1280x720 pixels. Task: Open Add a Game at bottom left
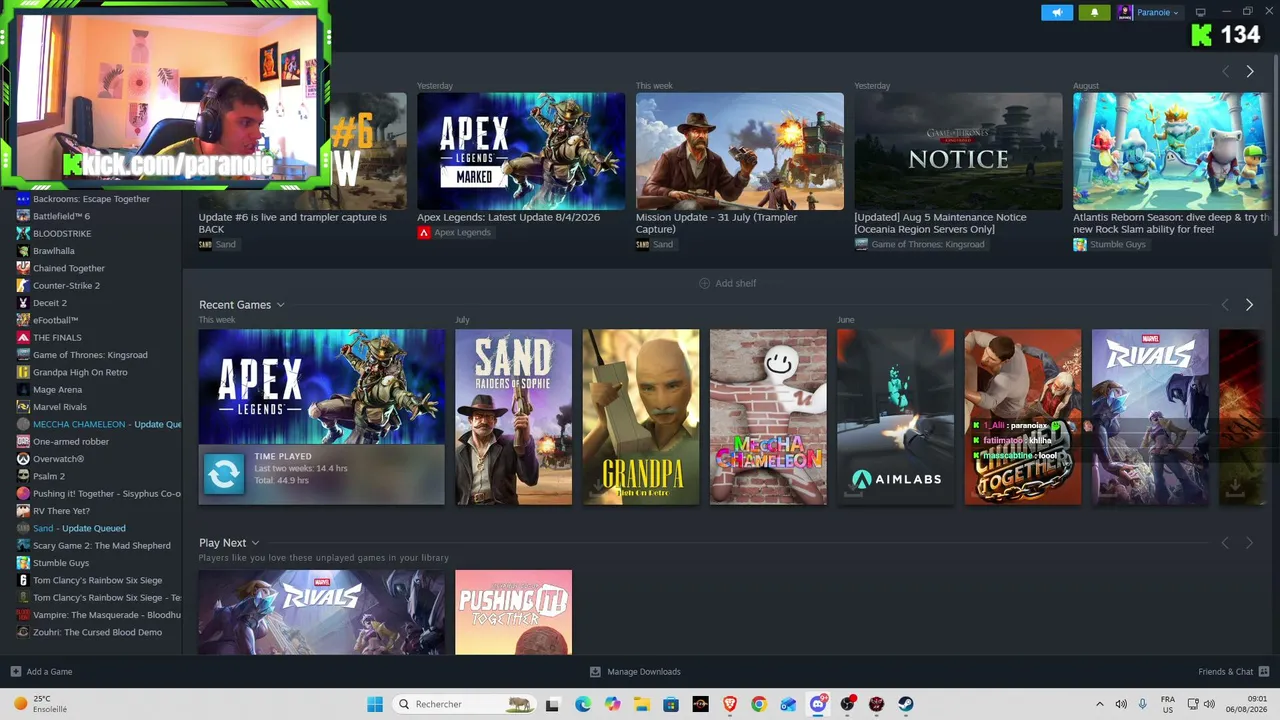point(41,672)
